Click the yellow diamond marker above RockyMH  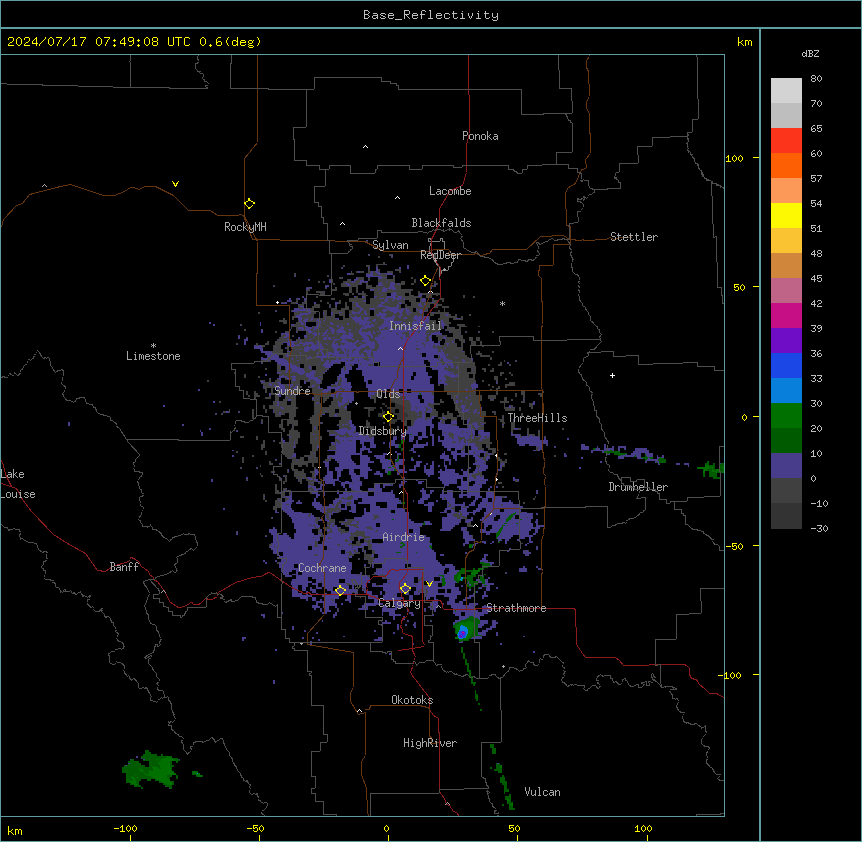coord(249,203)
